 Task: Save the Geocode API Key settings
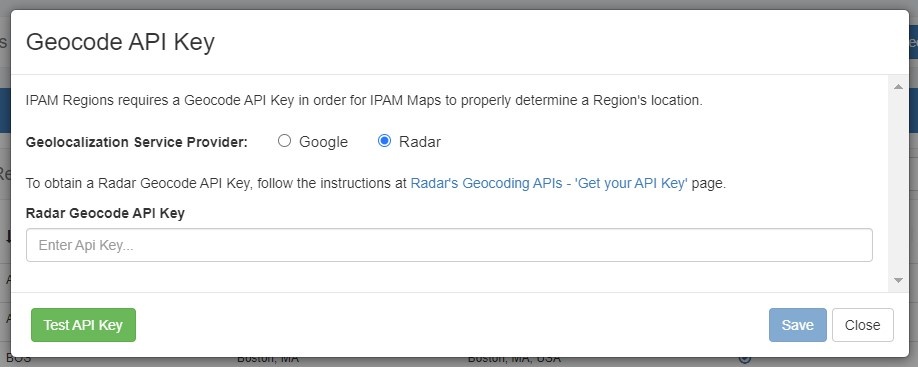[x=797, y=325]
